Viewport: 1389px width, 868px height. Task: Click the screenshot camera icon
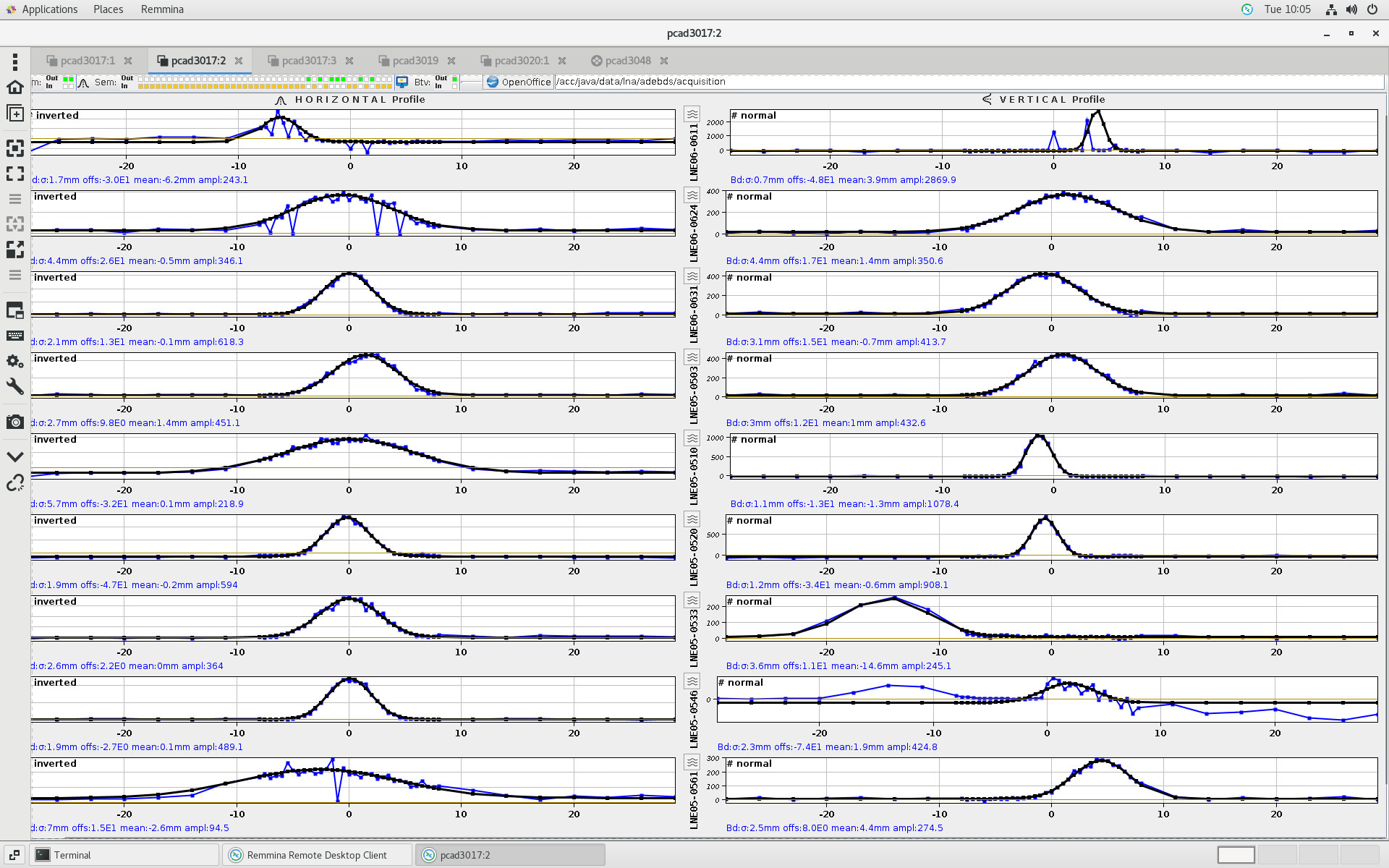[14, 422]
